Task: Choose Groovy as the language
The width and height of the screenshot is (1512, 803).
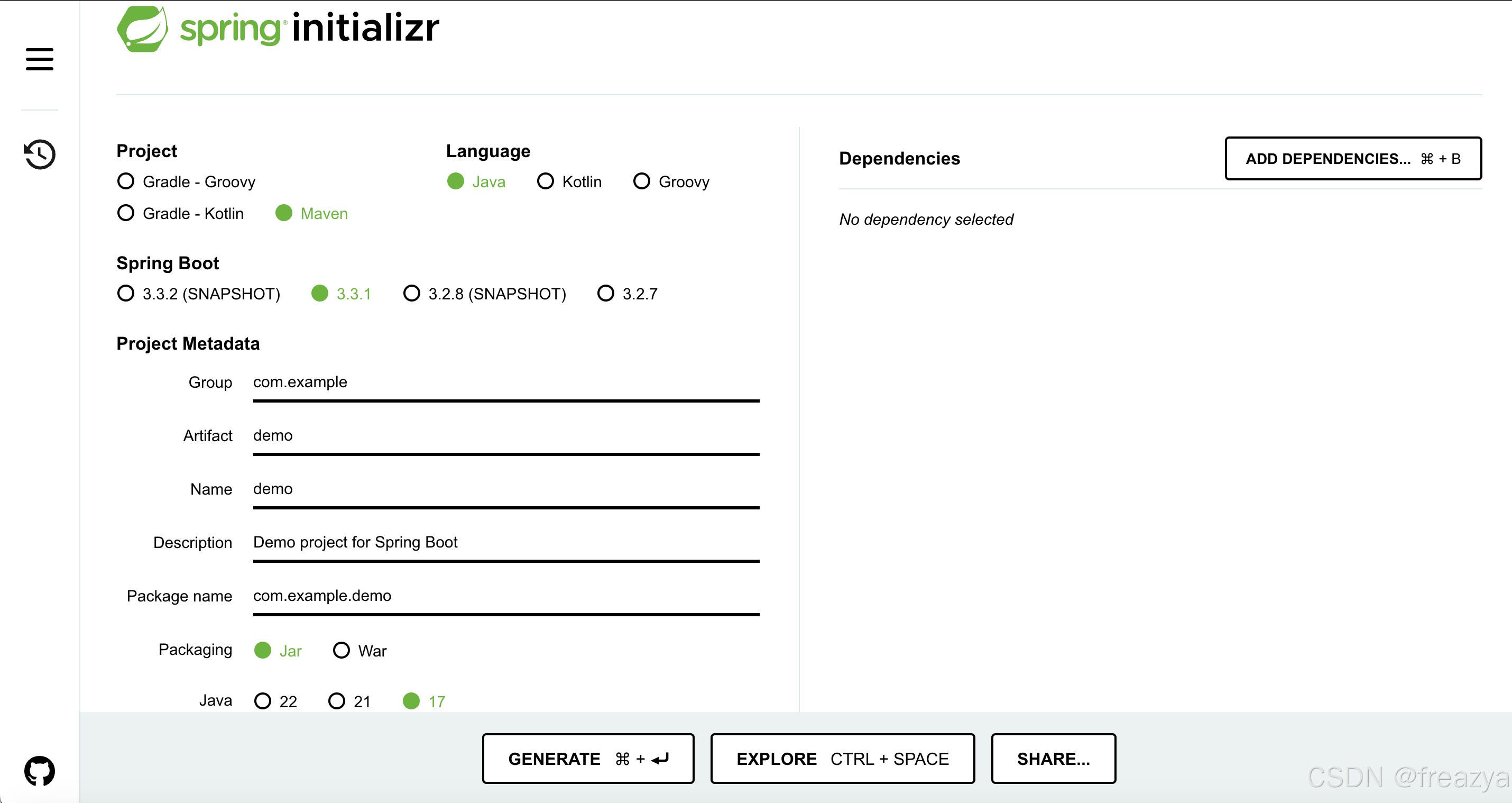Action: tap(642, 181)
